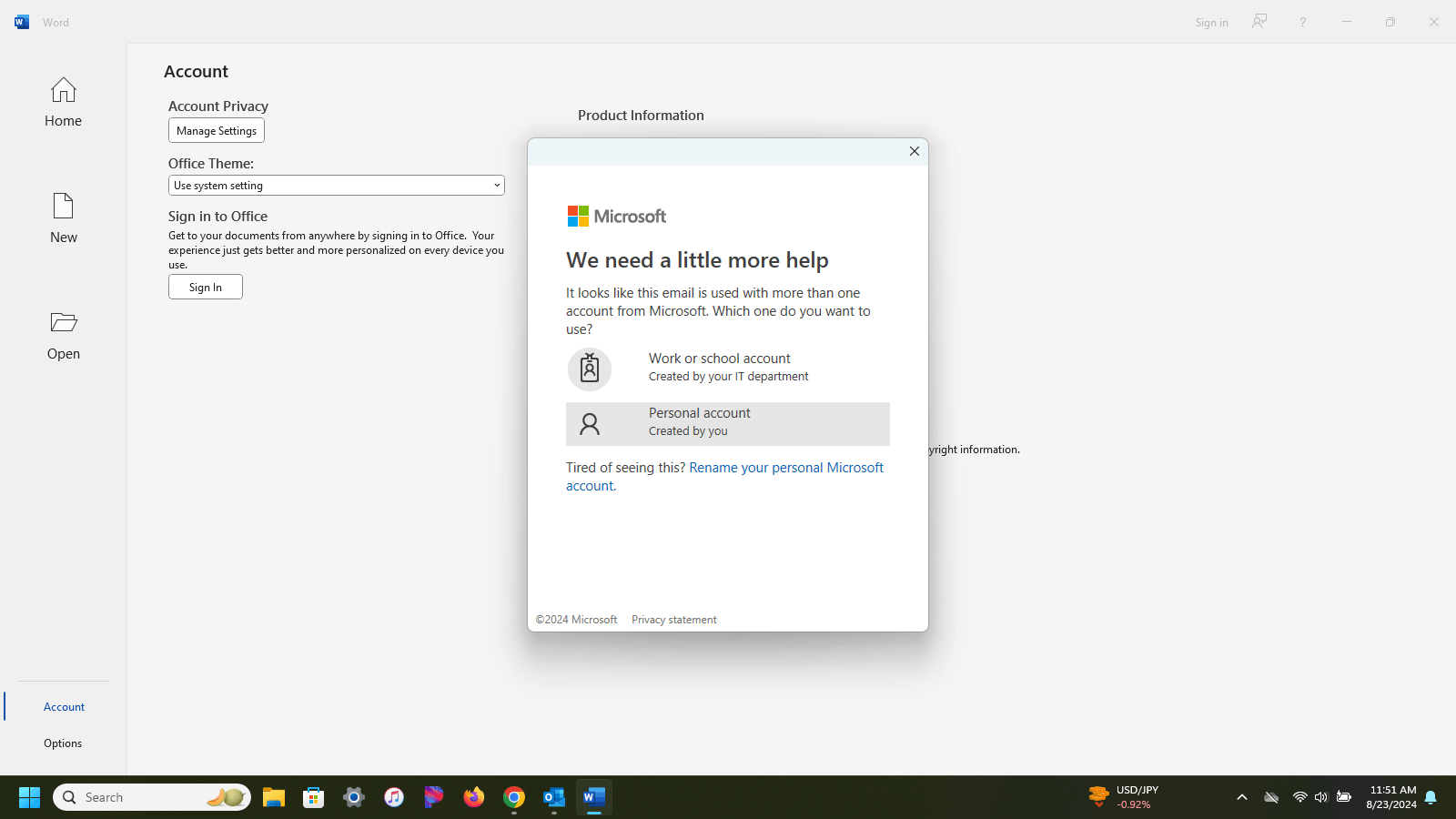Screen dimensions: 1456x819
Task: Open the Open files page in sidebar
Action: 63,335
